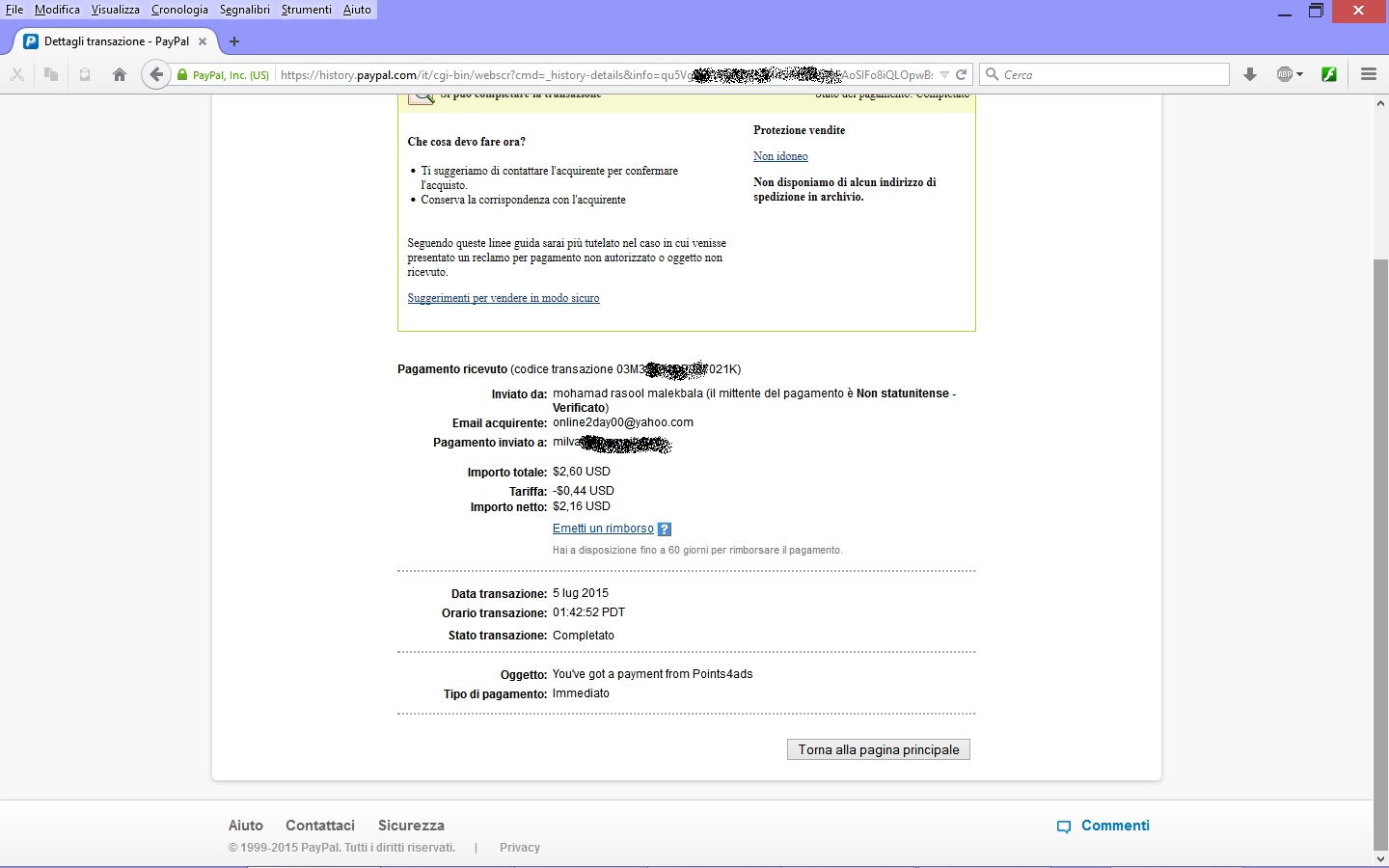This screenshot has width=1389, height=868.
Task: Open the Modifica menu
Action: [57, 10]
